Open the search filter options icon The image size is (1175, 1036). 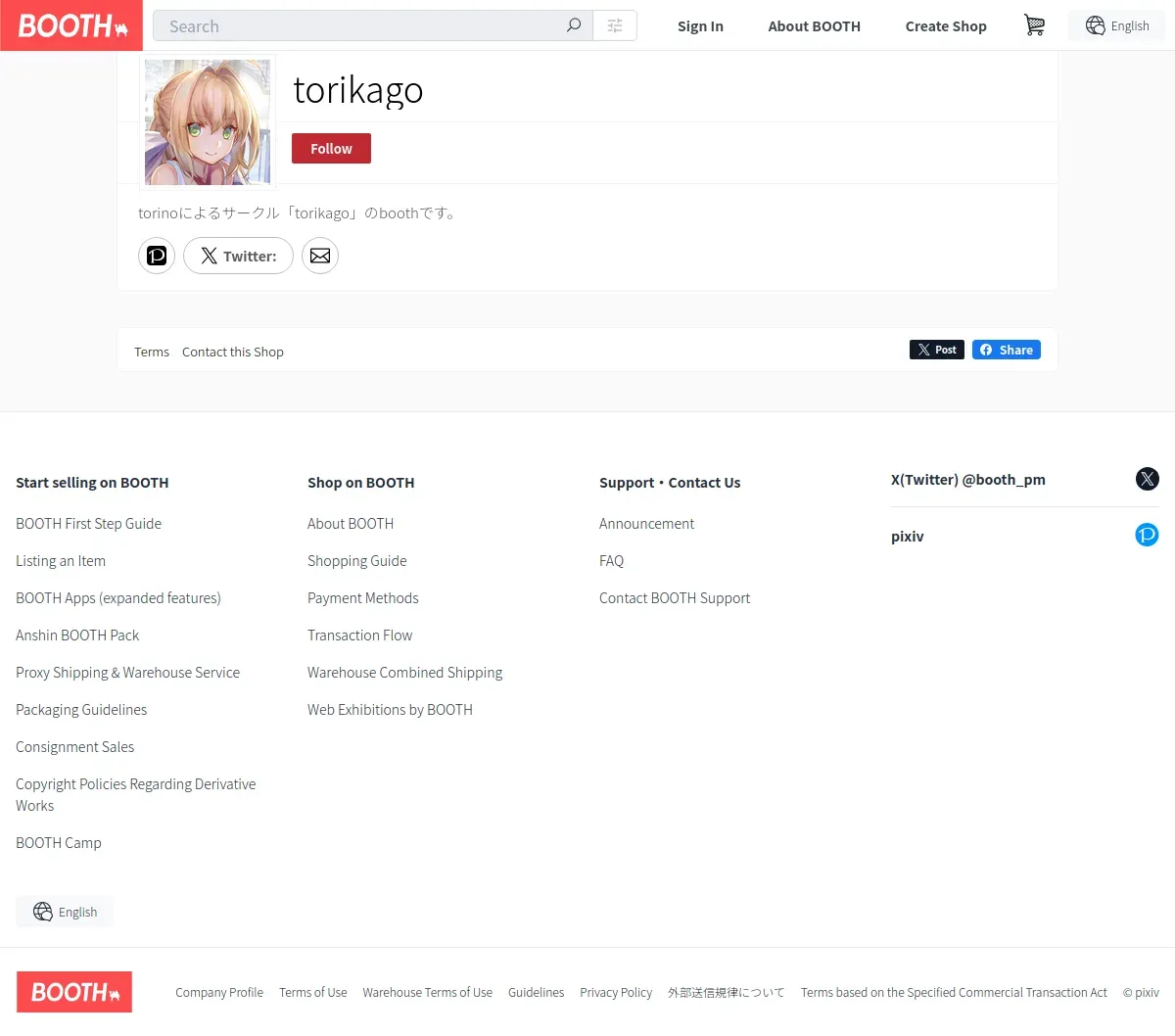[x=615, y=25]
